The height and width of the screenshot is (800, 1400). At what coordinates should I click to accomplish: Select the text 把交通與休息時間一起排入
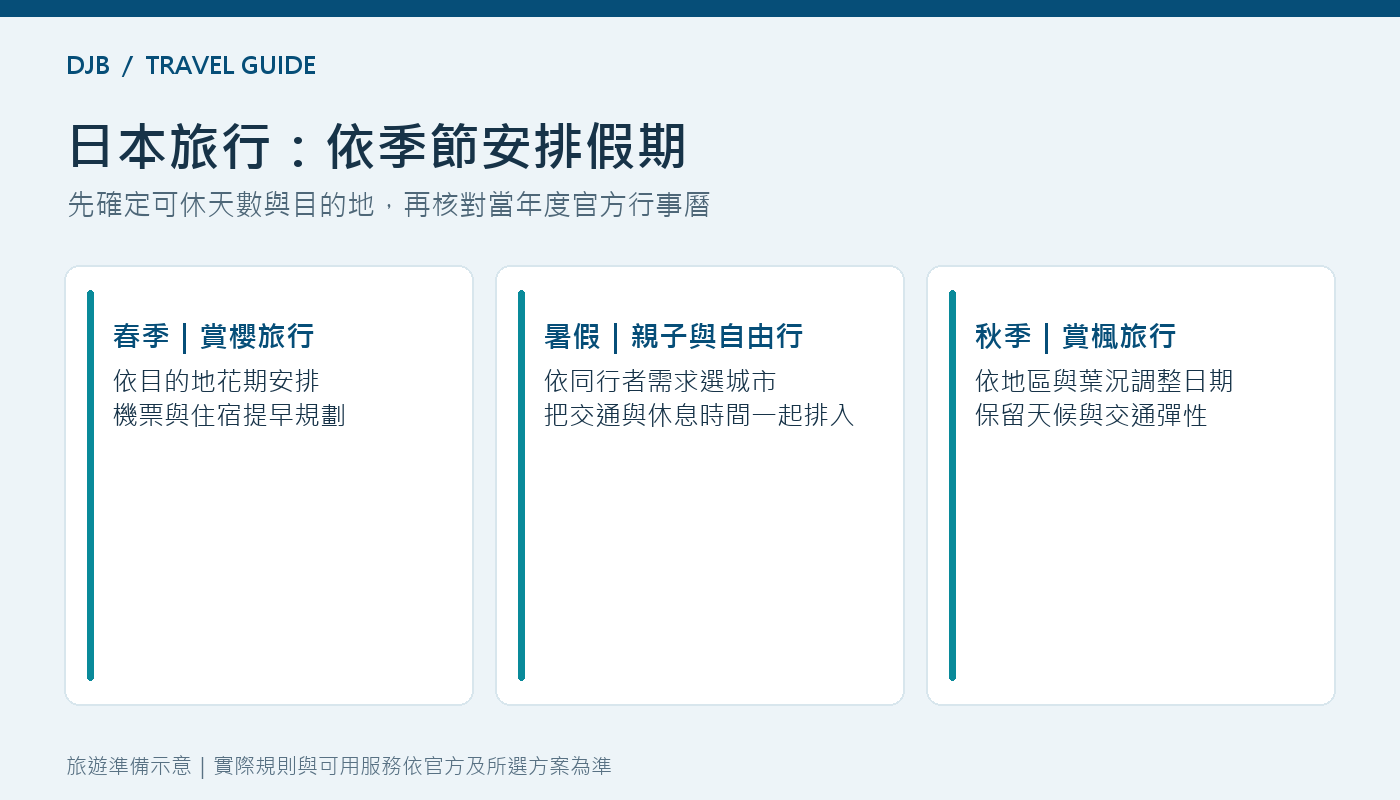(700, 415)
